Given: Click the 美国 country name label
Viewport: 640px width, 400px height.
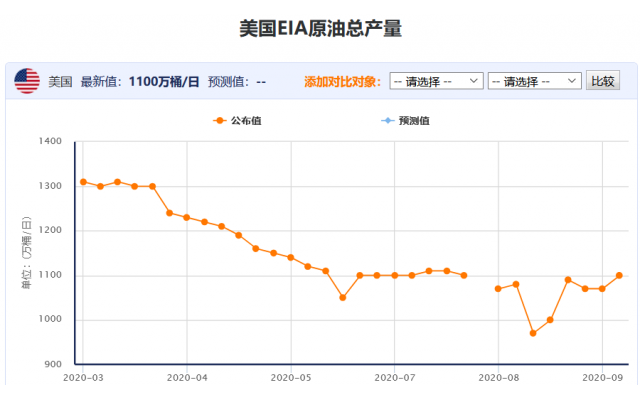Looking at the screenshot, I should click(60, 82).
